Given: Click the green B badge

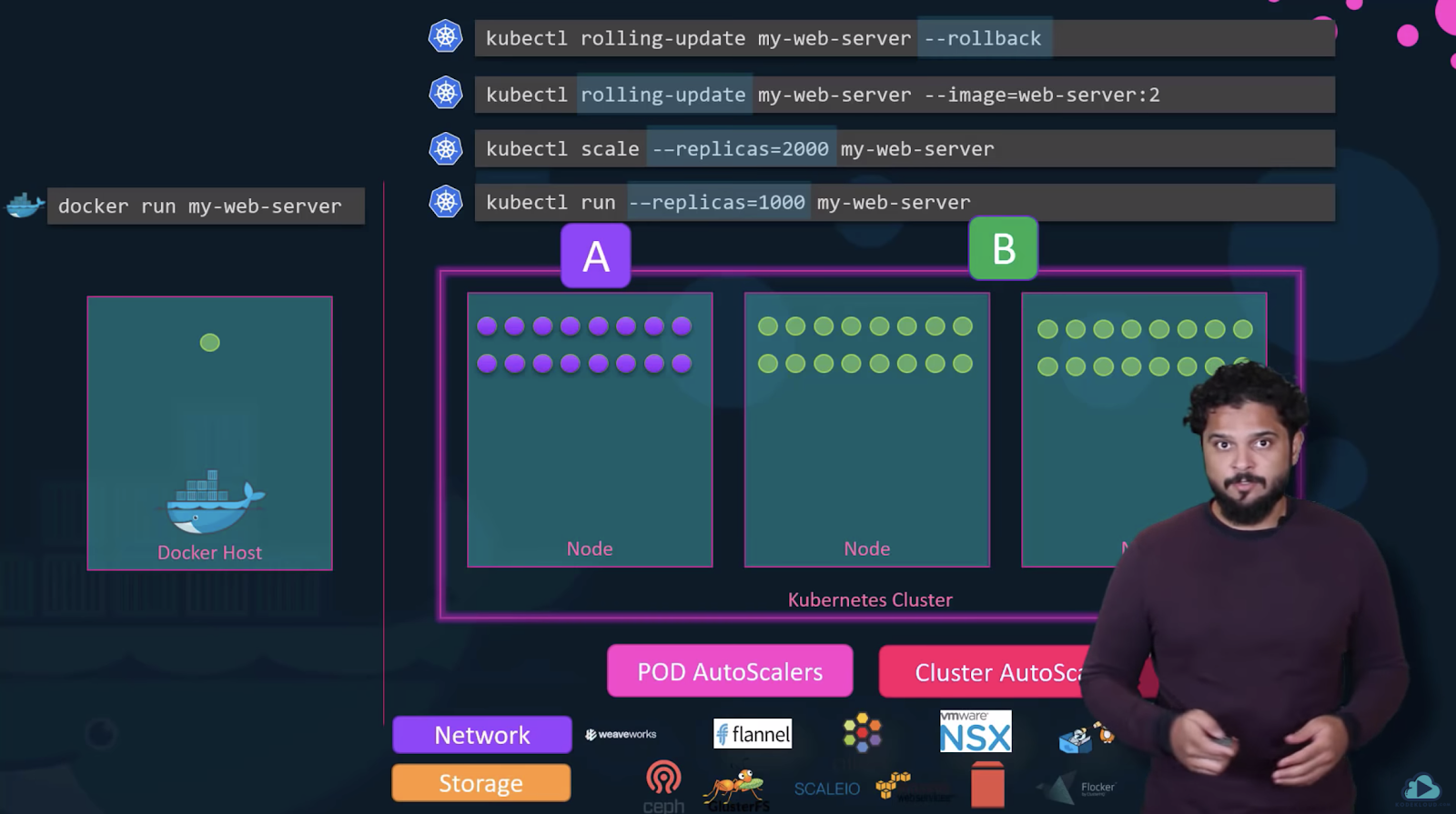Looking at the screenshot, I should tap(1004, 248).
